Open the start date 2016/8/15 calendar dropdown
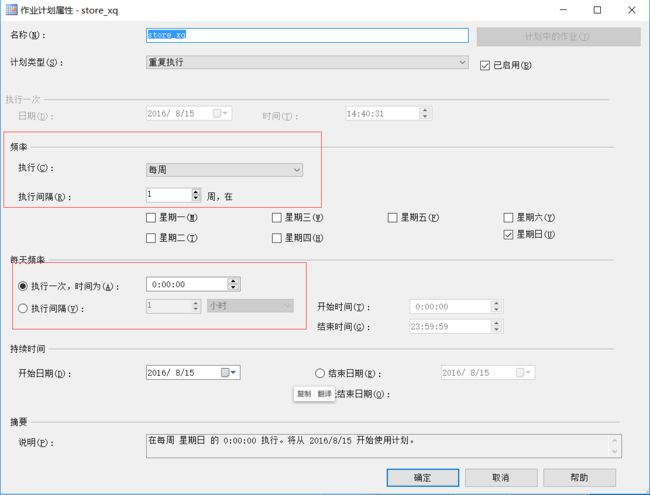Image resolution: width=650 pixels, height=495 pixels. pyautogui.click(x=233, y=372)
